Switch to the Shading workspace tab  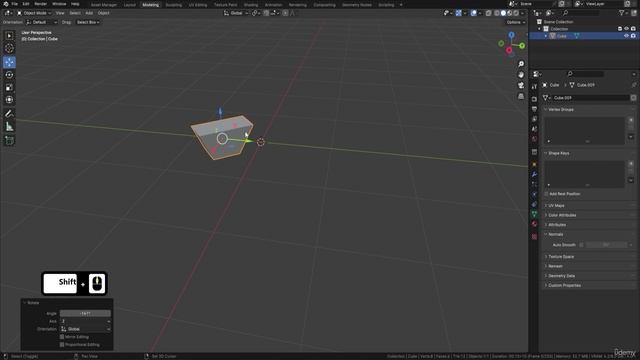pyautogui.click(x=251, y=5)
